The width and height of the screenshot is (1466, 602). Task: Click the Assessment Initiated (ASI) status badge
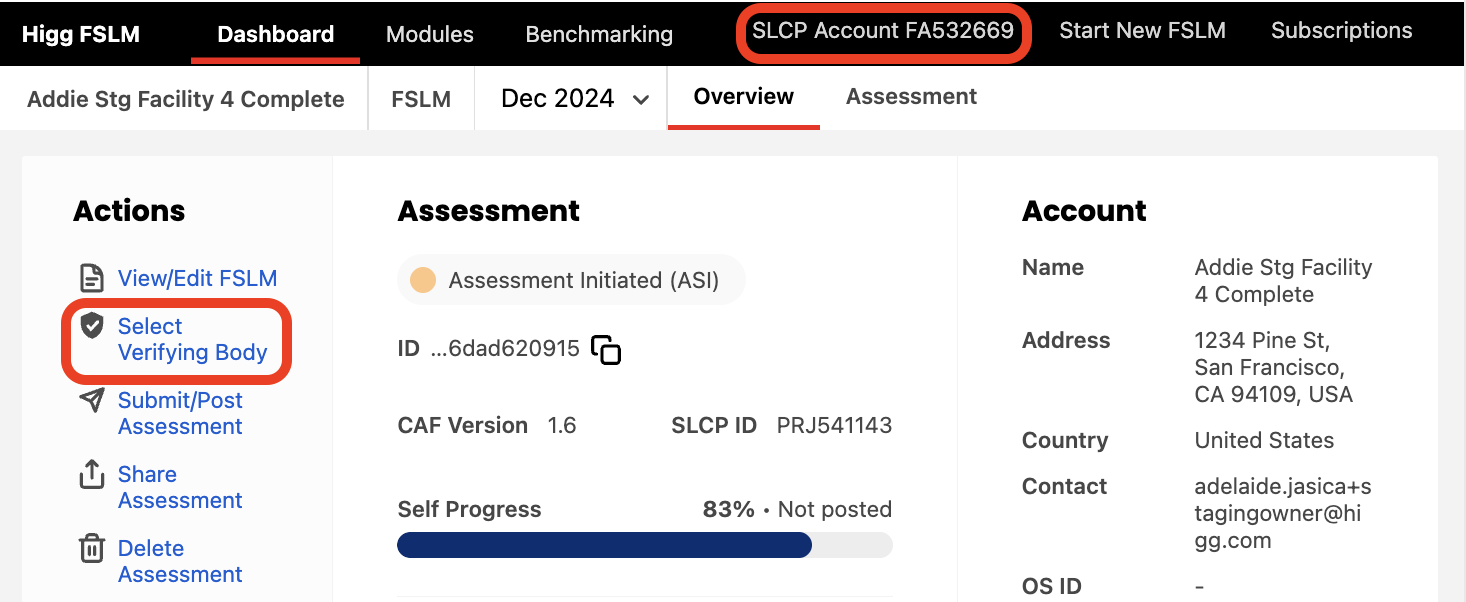point(572,280)
